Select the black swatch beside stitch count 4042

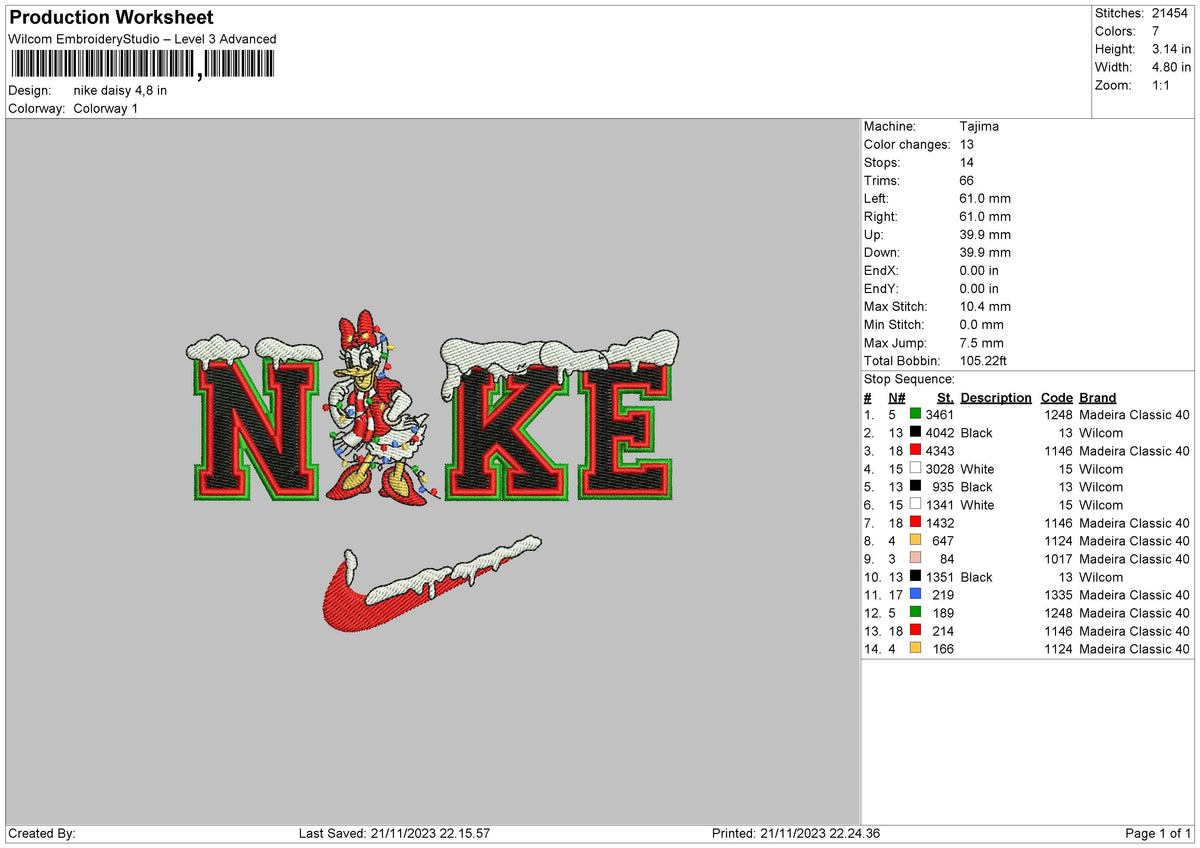[x=915, y=432]
